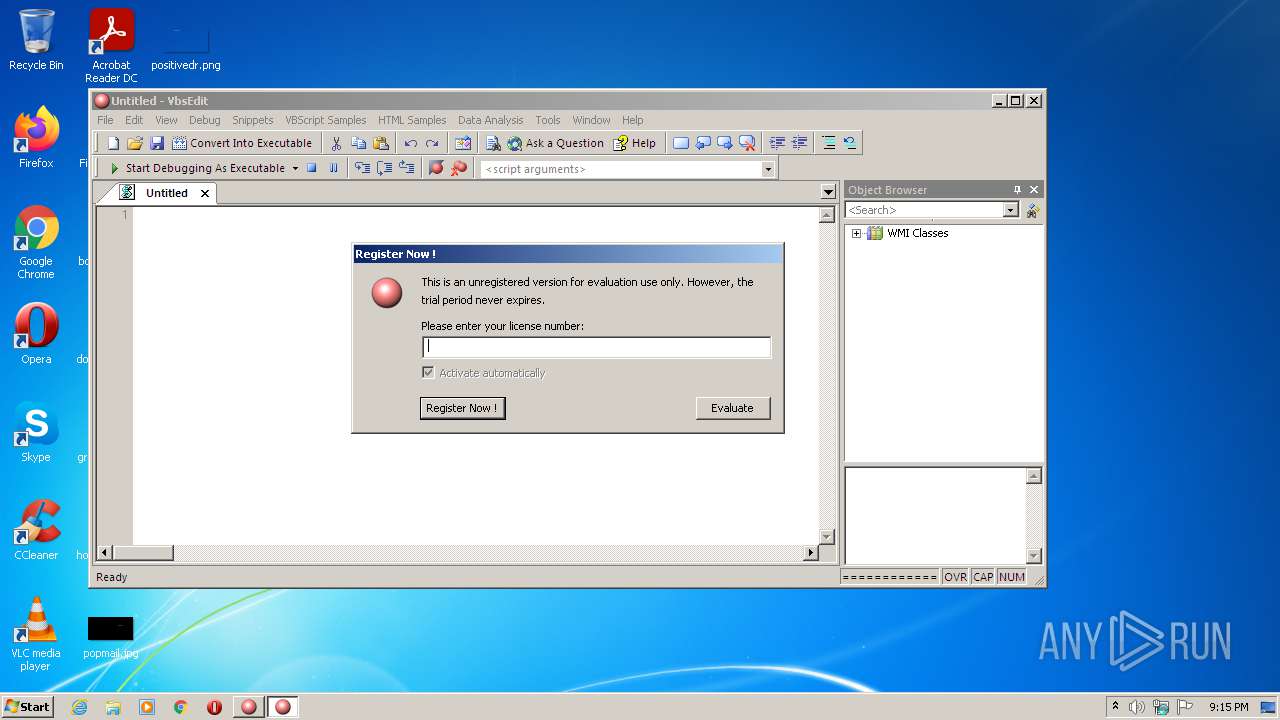Click the blank bookmark toolbar icon

tap(681, 143)
